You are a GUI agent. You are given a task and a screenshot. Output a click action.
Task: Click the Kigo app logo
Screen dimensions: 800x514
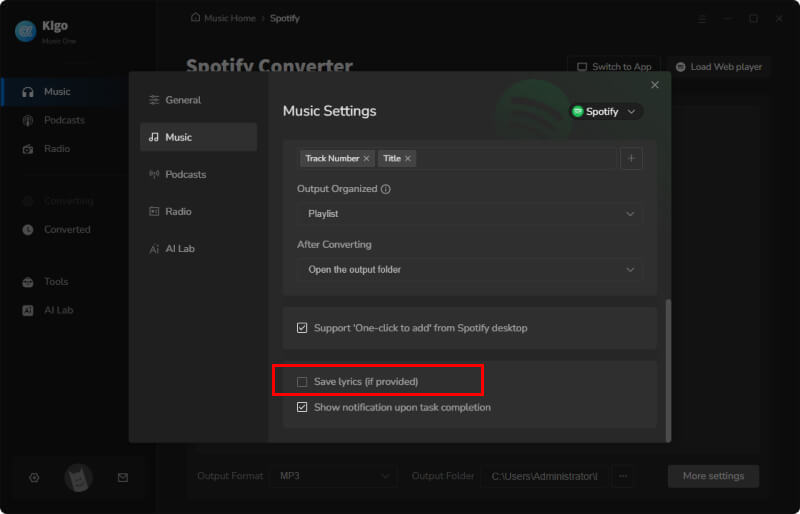[x=26, y=31]
